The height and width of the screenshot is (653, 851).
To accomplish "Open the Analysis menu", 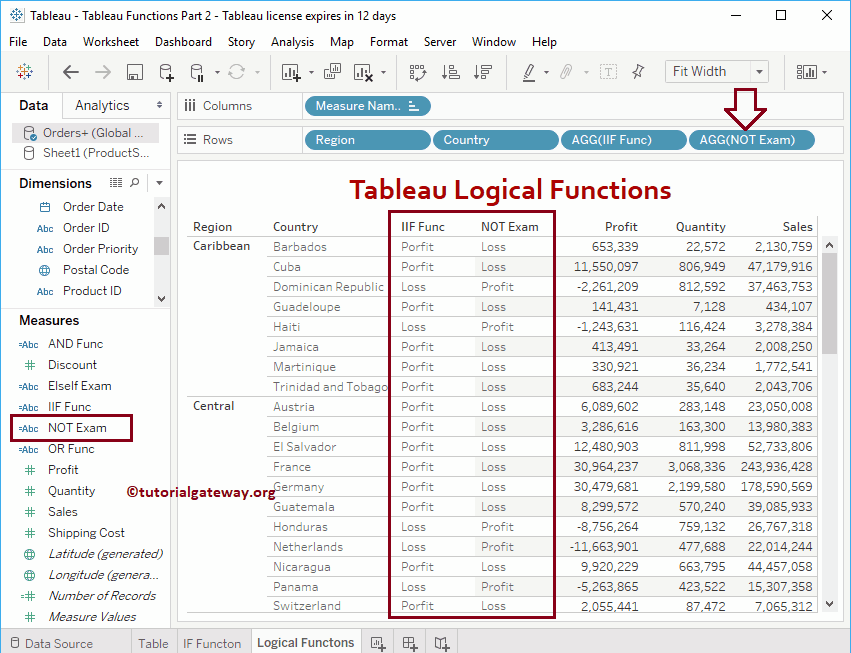I will pos(293,42).
